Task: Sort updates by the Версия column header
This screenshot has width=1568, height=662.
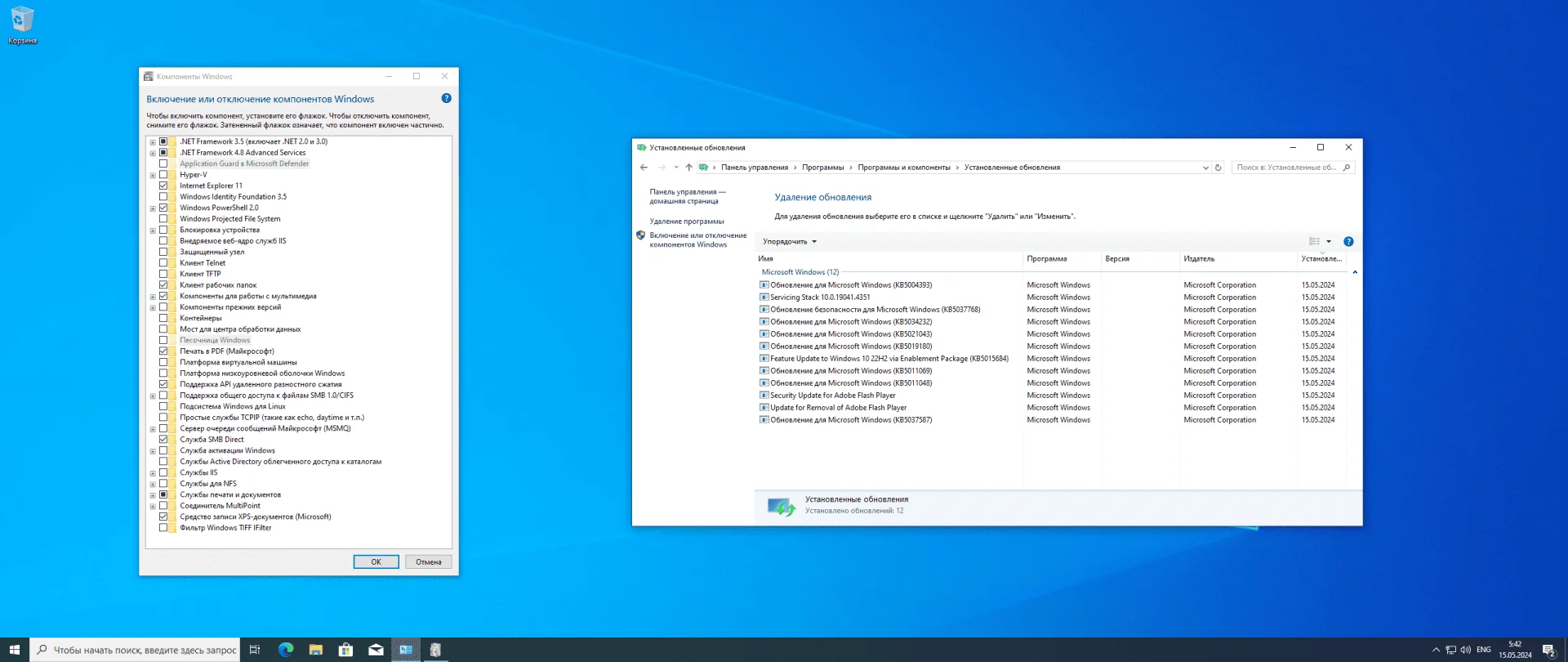Action: [1141, 259]
